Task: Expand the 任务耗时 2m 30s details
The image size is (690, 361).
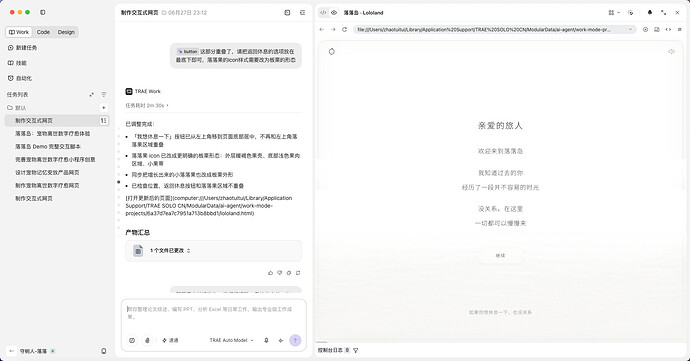Action: pos(147,106)
